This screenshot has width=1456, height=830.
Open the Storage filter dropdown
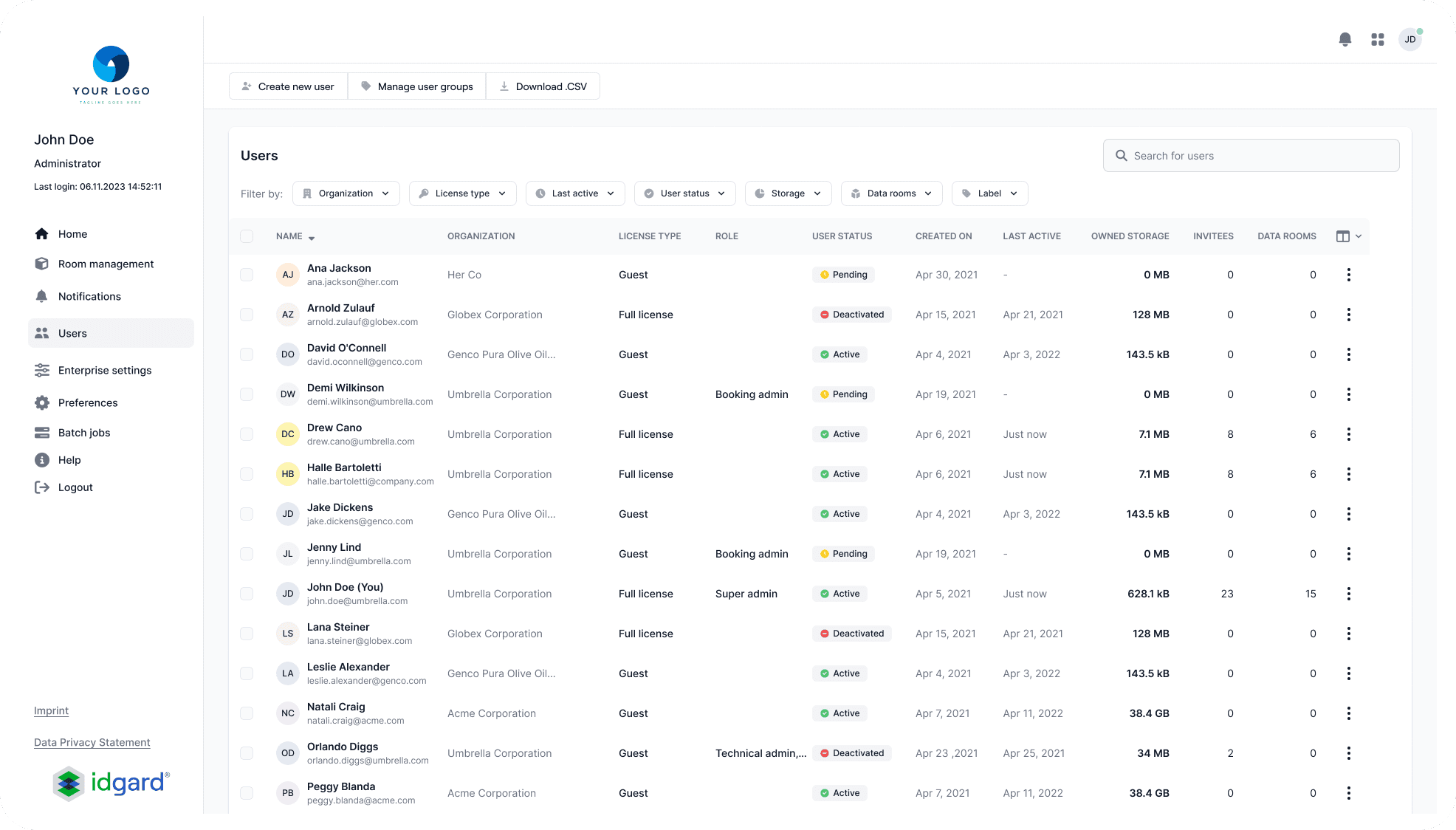[789, 193]
